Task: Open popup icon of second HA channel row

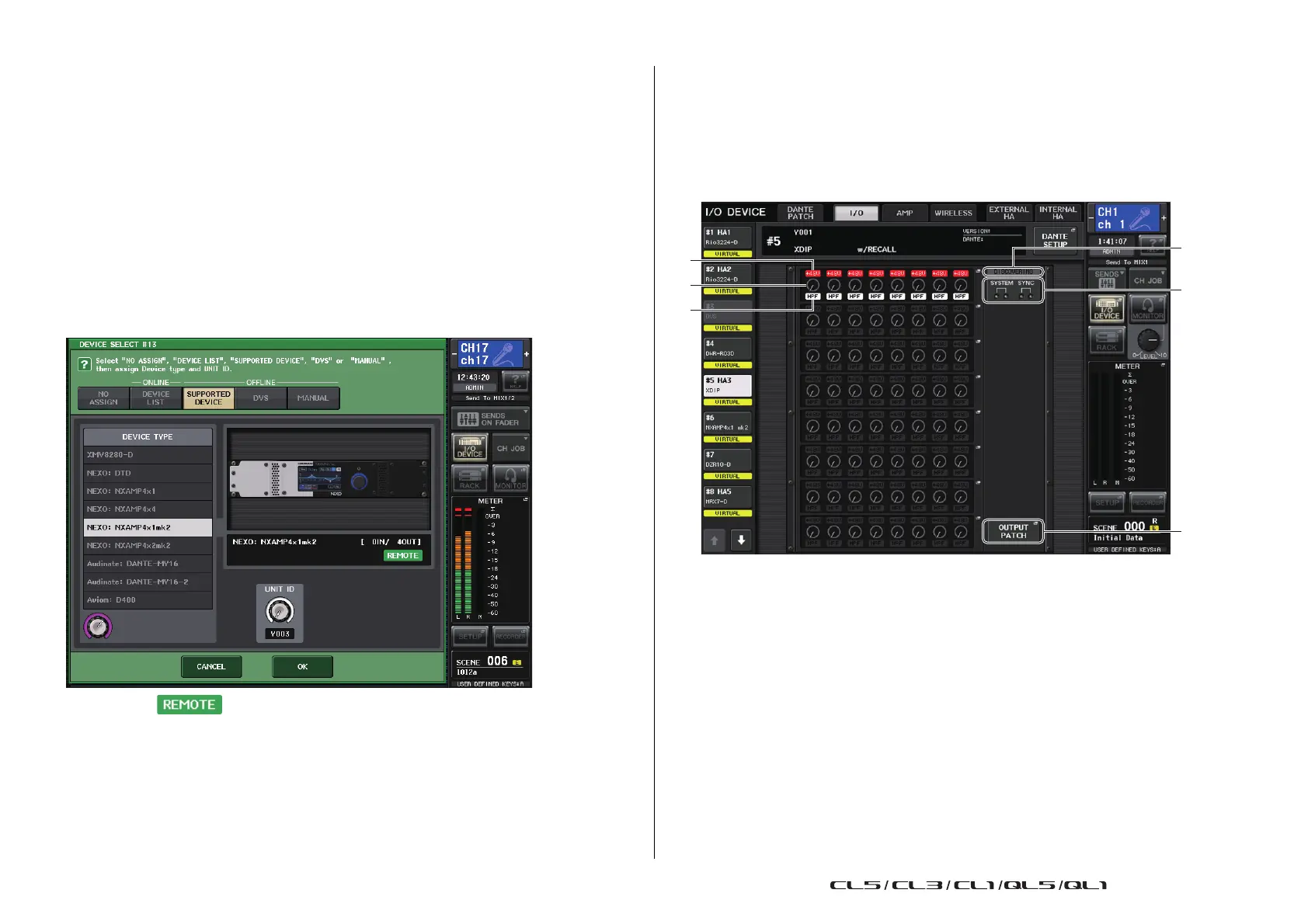Action: (978, 307)
